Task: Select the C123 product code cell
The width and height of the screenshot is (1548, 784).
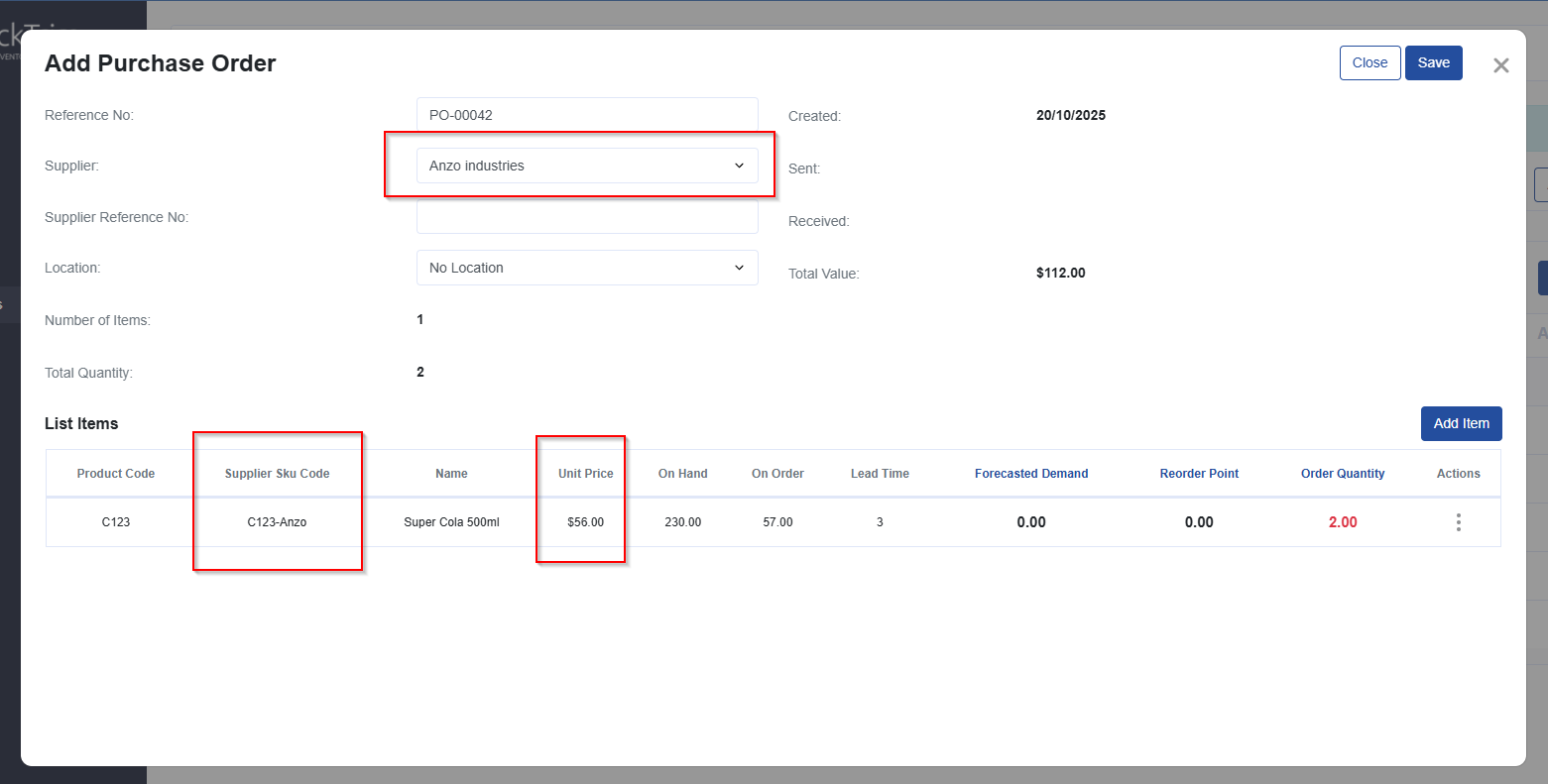Action: [x=116, y=522]
